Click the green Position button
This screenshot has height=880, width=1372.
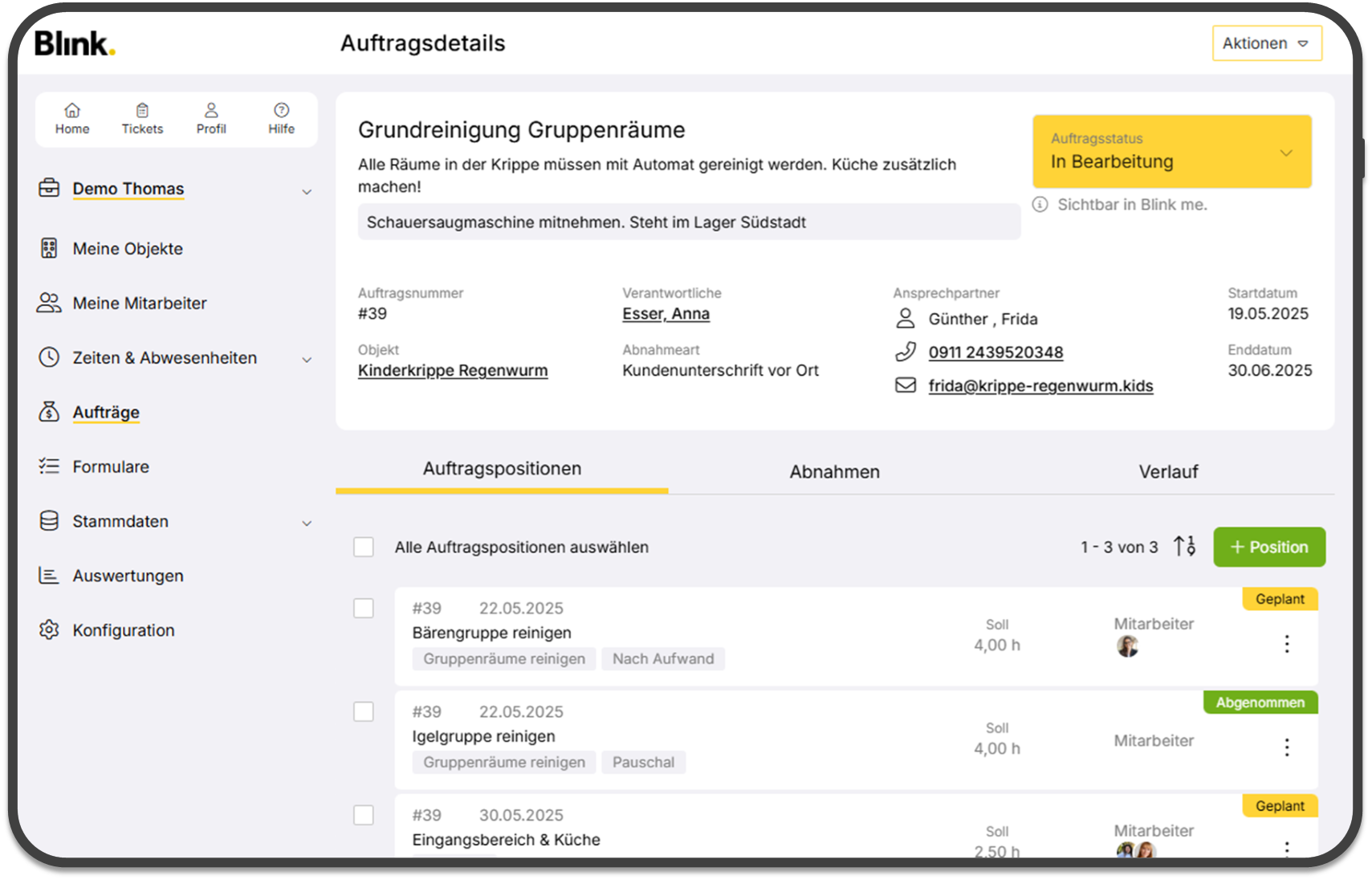pyautogui.click(x=1268, y=548)
